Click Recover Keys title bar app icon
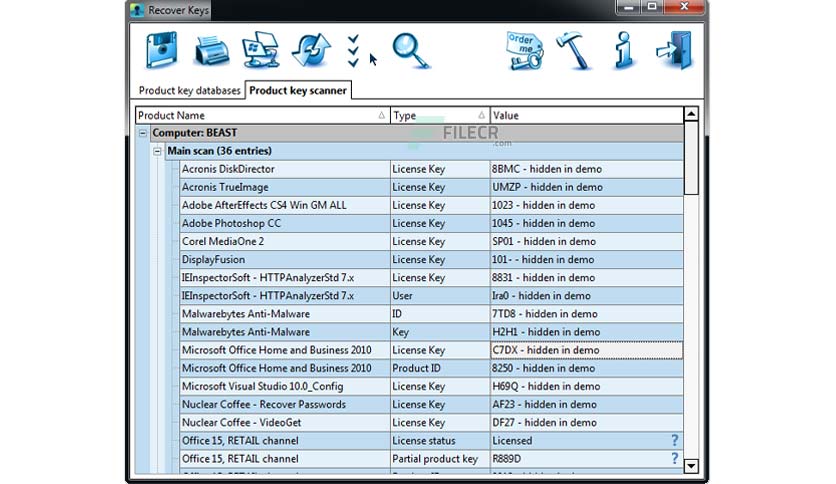The width and height of the screenshot is (836, 484). pyautogui.click(x=137, y=10)
